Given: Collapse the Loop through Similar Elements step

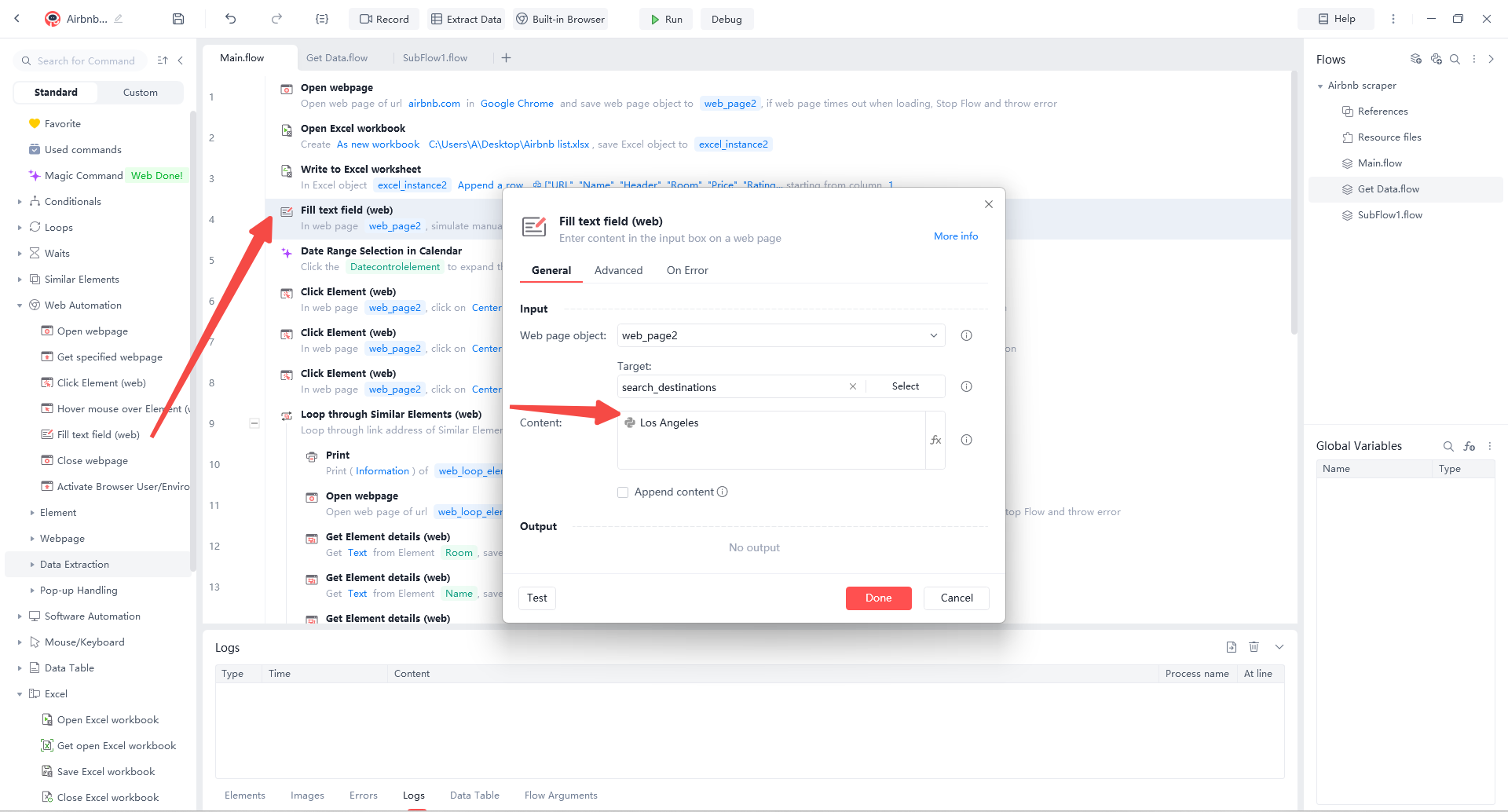Looking at the screenshot, I should click(x=254, y=422).
